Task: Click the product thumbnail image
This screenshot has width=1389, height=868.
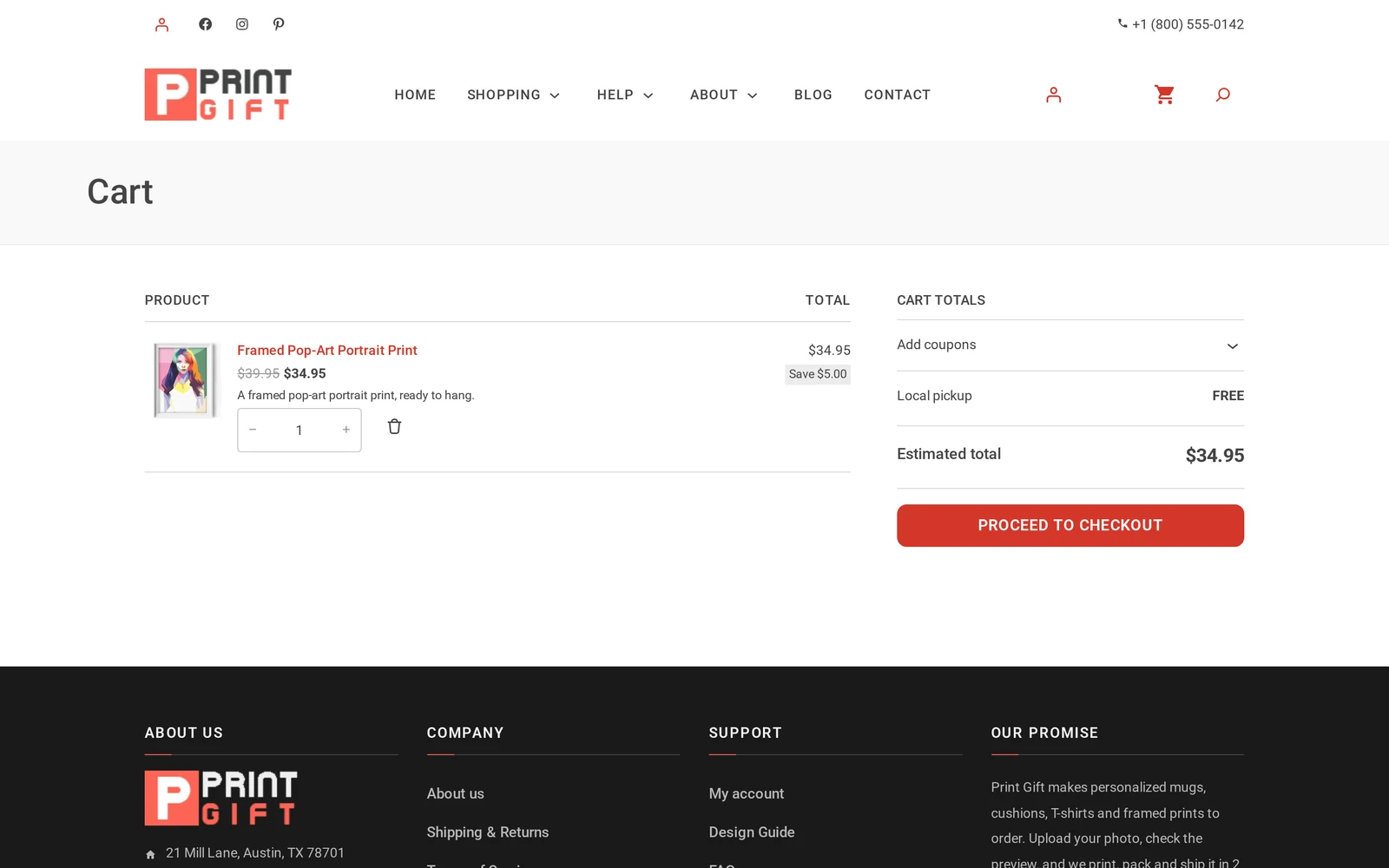Action: 182,380
